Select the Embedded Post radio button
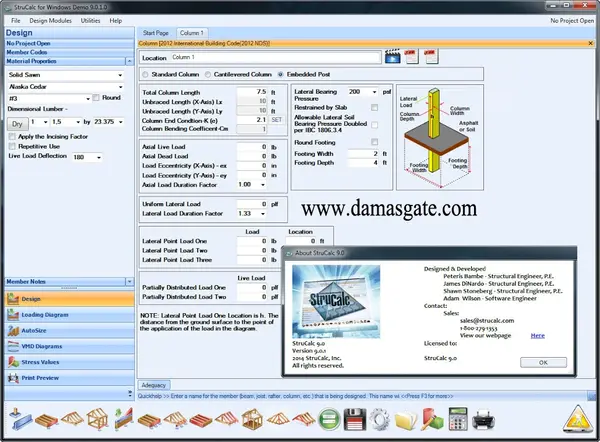This screenshot has height=442, width=600. point(280,74)
